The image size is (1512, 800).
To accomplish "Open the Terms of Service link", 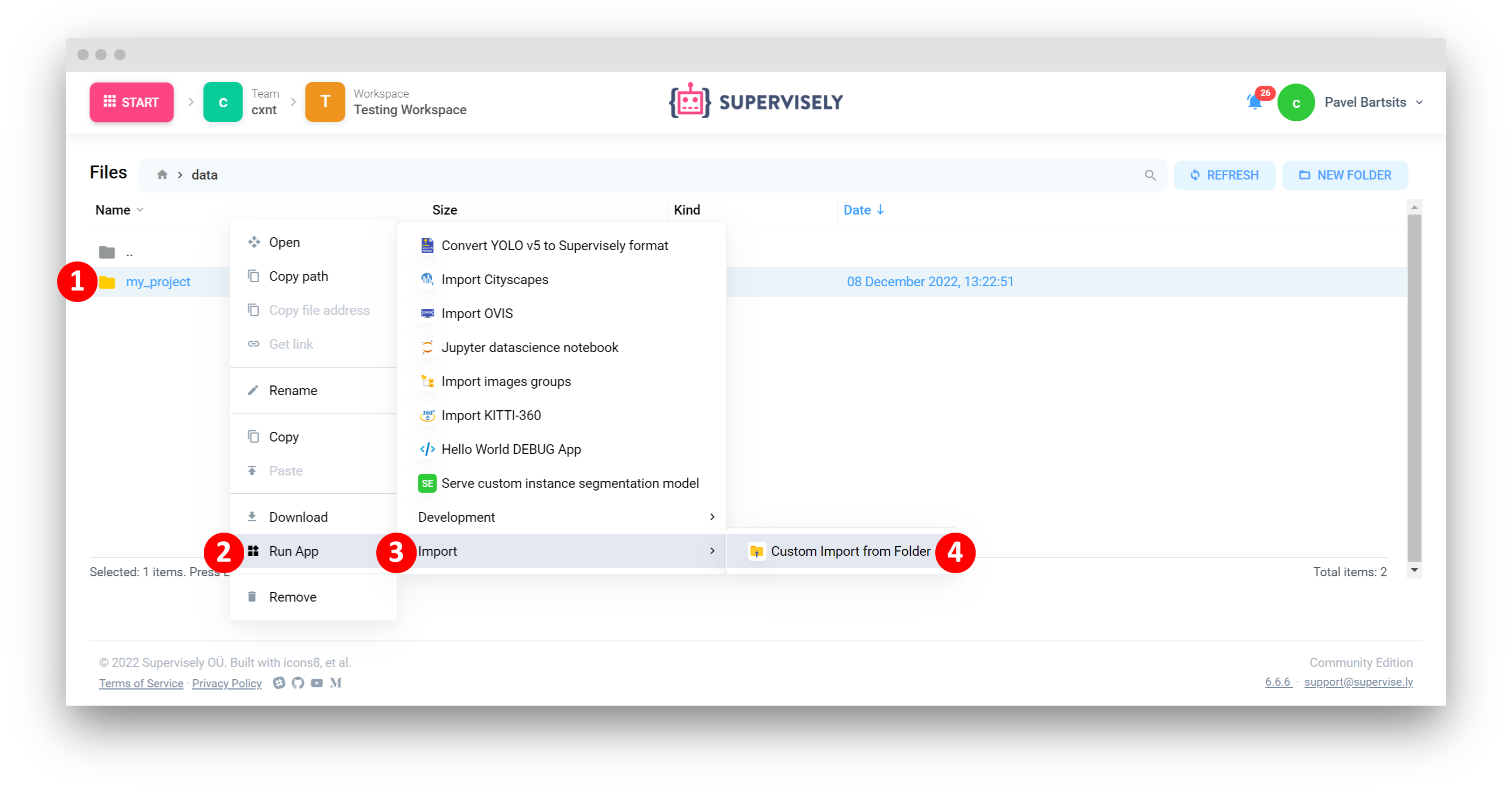I will [141, 682].
